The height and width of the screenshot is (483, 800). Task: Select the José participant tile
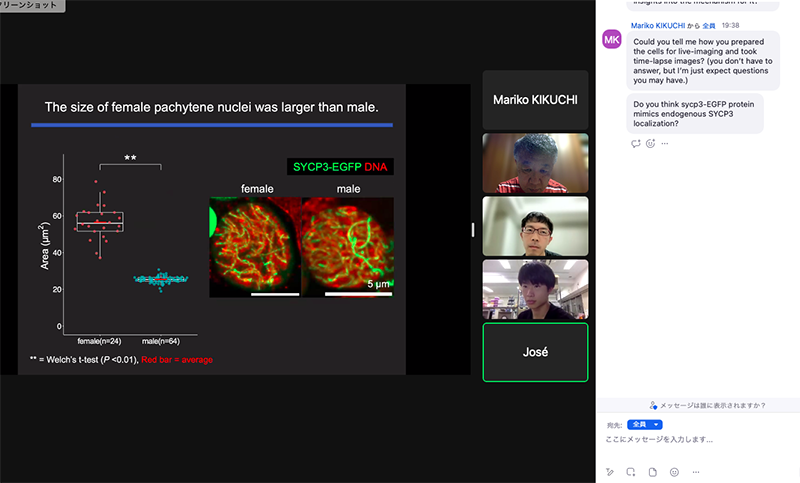tap(535, 352)
